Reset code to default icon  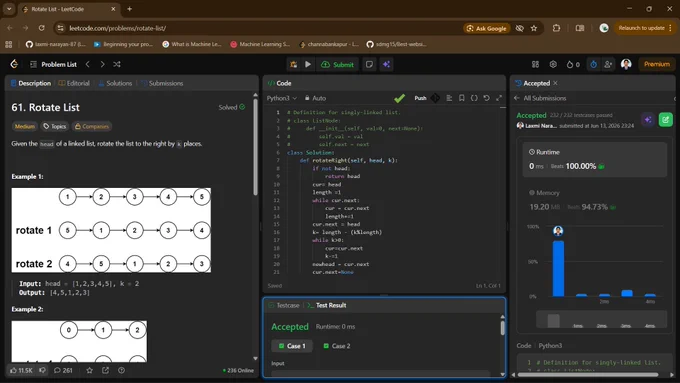pyautogui.click(x=487, y=98)
